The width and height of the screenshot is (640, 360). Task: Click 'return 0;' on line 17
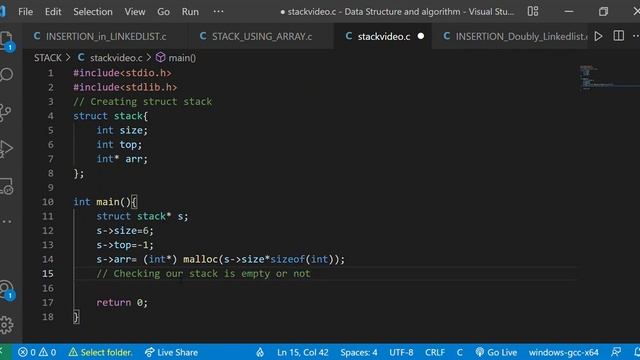(122, 302)
